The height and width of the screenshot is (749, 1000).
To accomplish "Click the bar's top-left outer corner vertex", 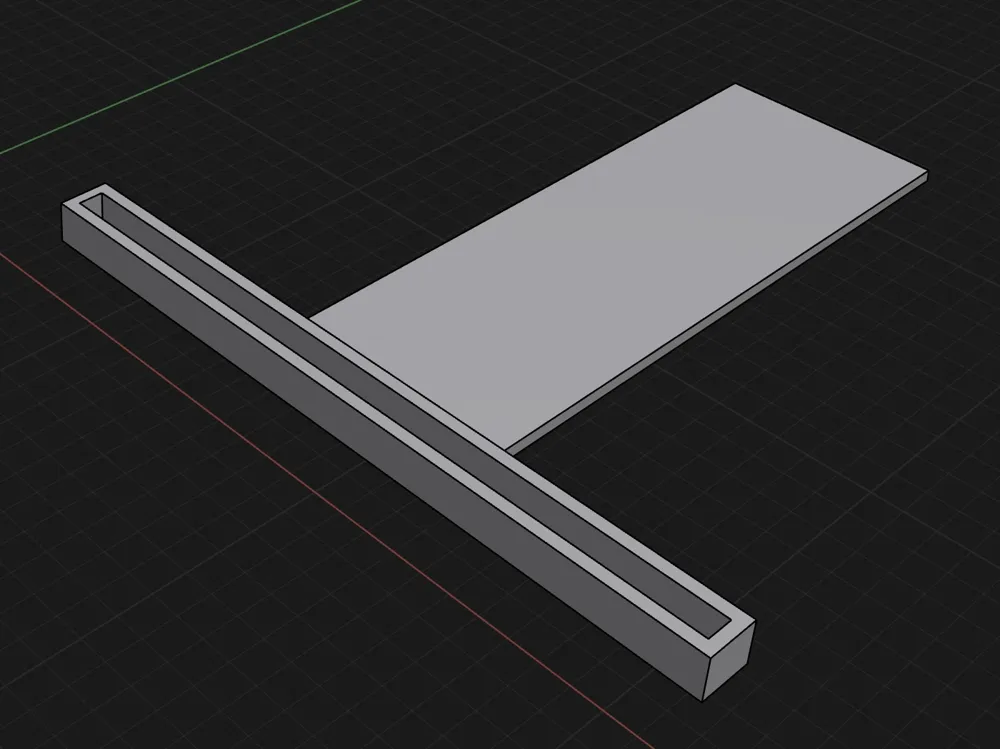I will point(62,205).
